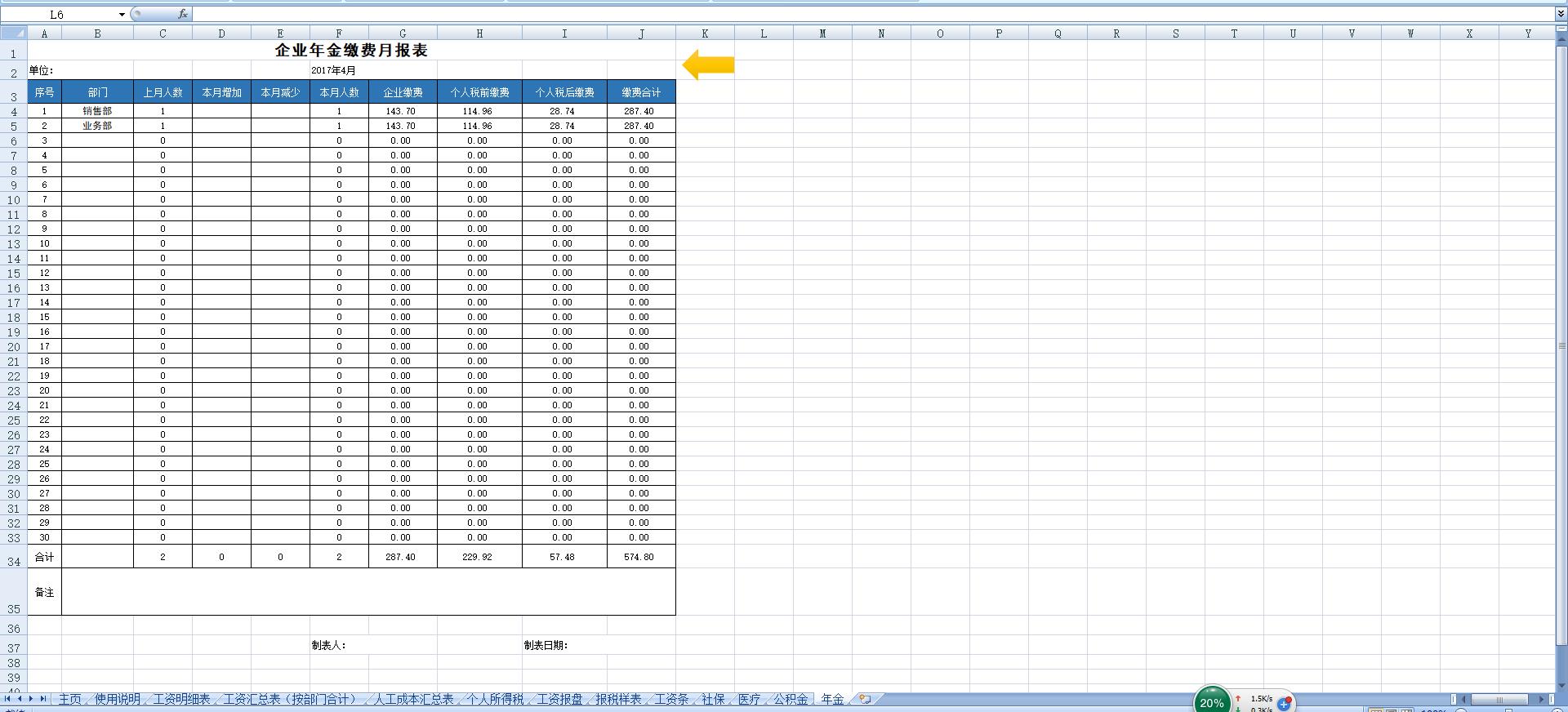Click the yellow back arrow shape
The image size is (1568, 712).
[x=708, y=65]
